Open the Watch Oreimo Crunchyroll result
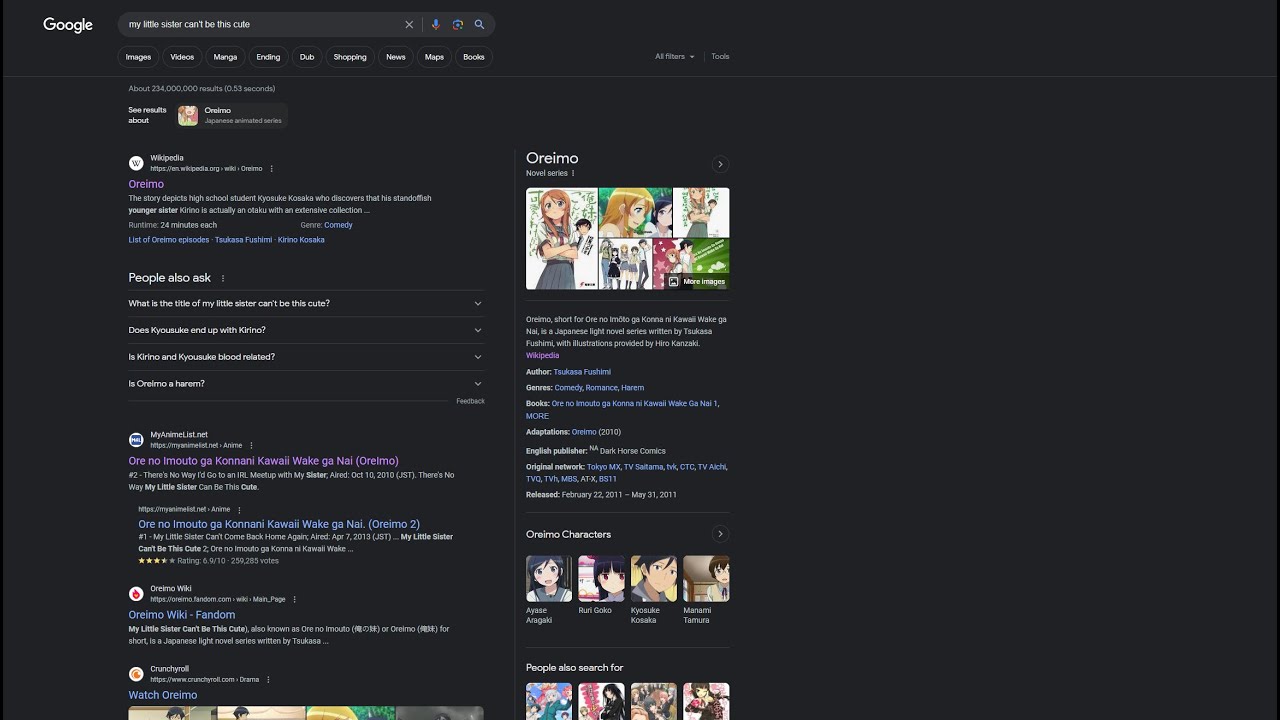Viewport: 1280px width, 720px height. point(163,695)
